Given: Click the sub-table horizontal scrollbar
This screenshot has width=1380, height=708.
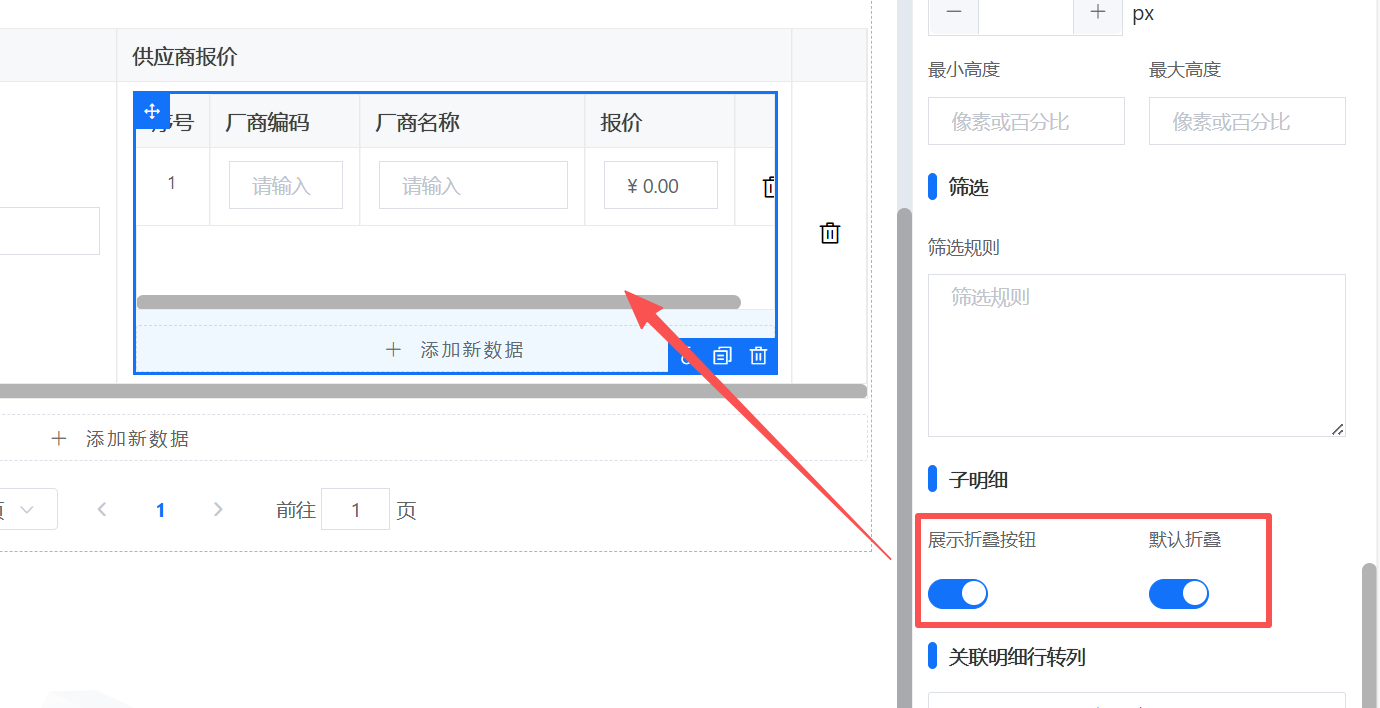Looking at the screenshot, I should 438,302.
